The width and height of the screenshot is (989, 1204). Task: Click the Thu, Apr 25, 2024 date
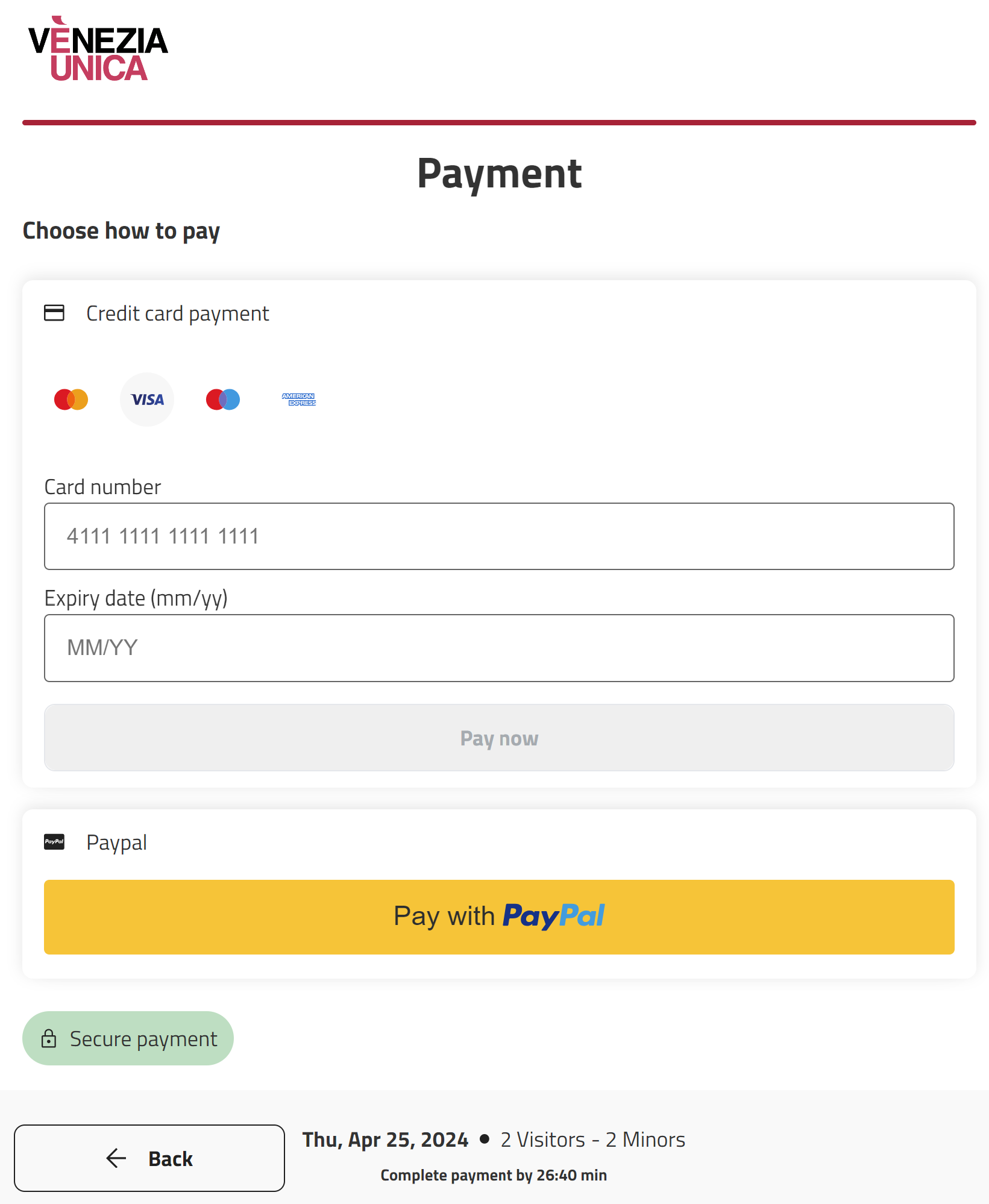[x=385, y=1140]
